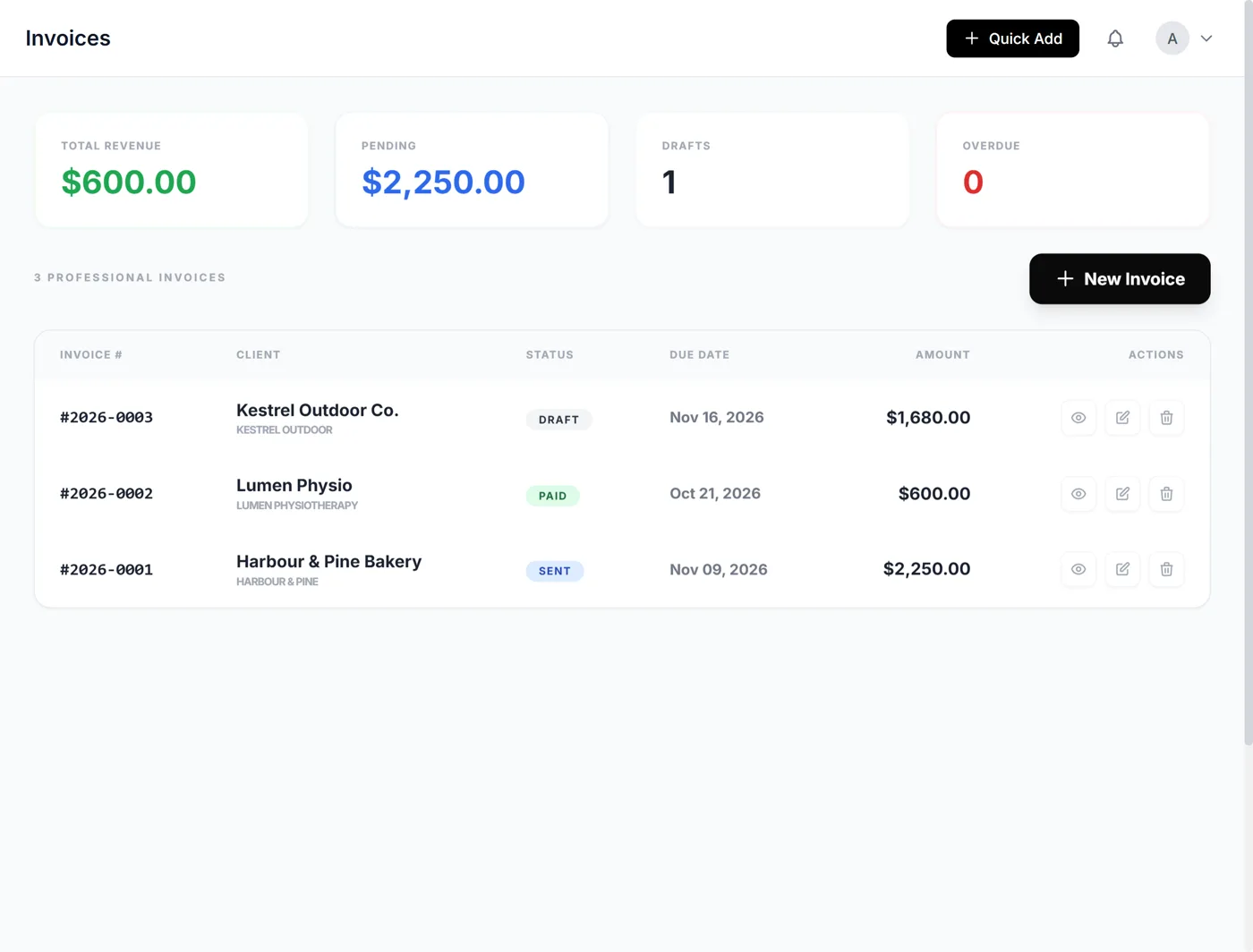
Task: Click the $2,250.00 amount in Harbour row
Action: [926, 569]
